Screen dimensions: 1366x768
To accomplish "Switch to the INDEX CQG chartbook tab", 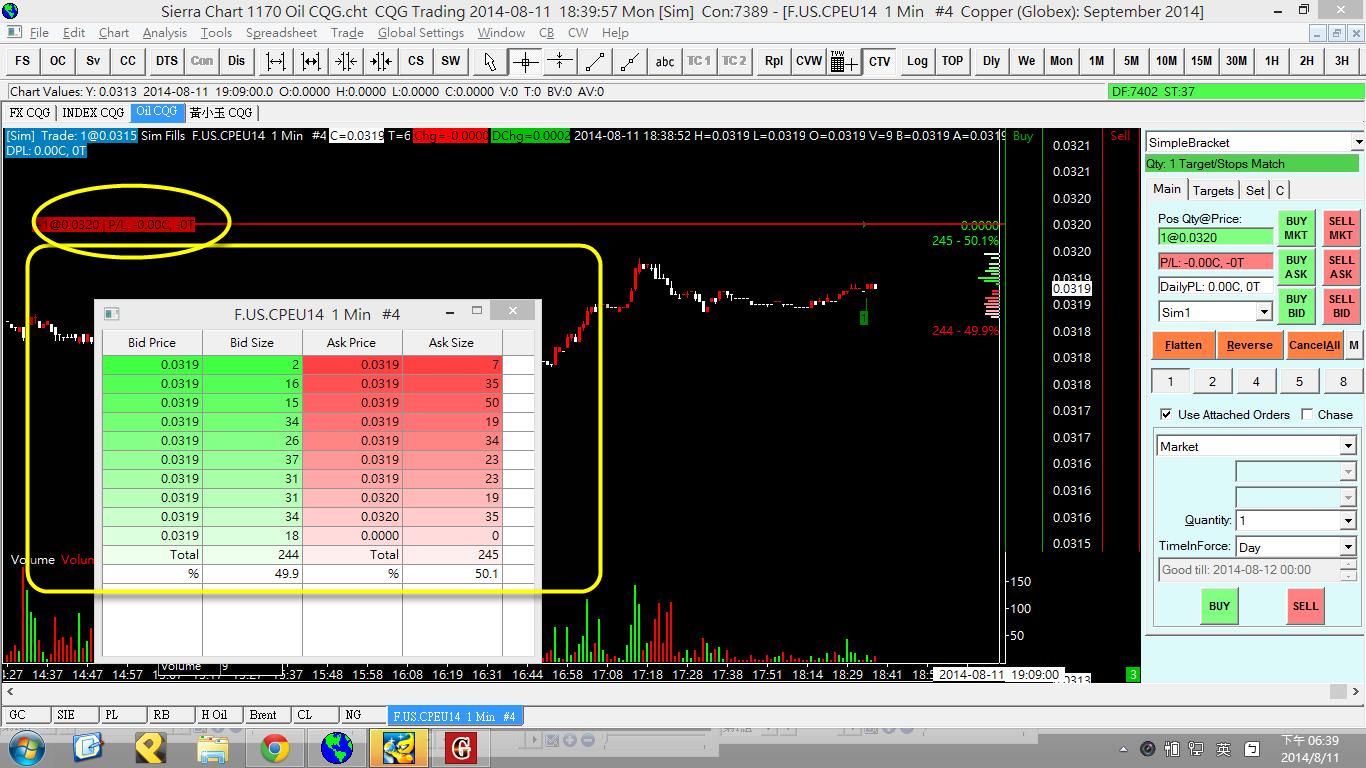I will point(93,112).
